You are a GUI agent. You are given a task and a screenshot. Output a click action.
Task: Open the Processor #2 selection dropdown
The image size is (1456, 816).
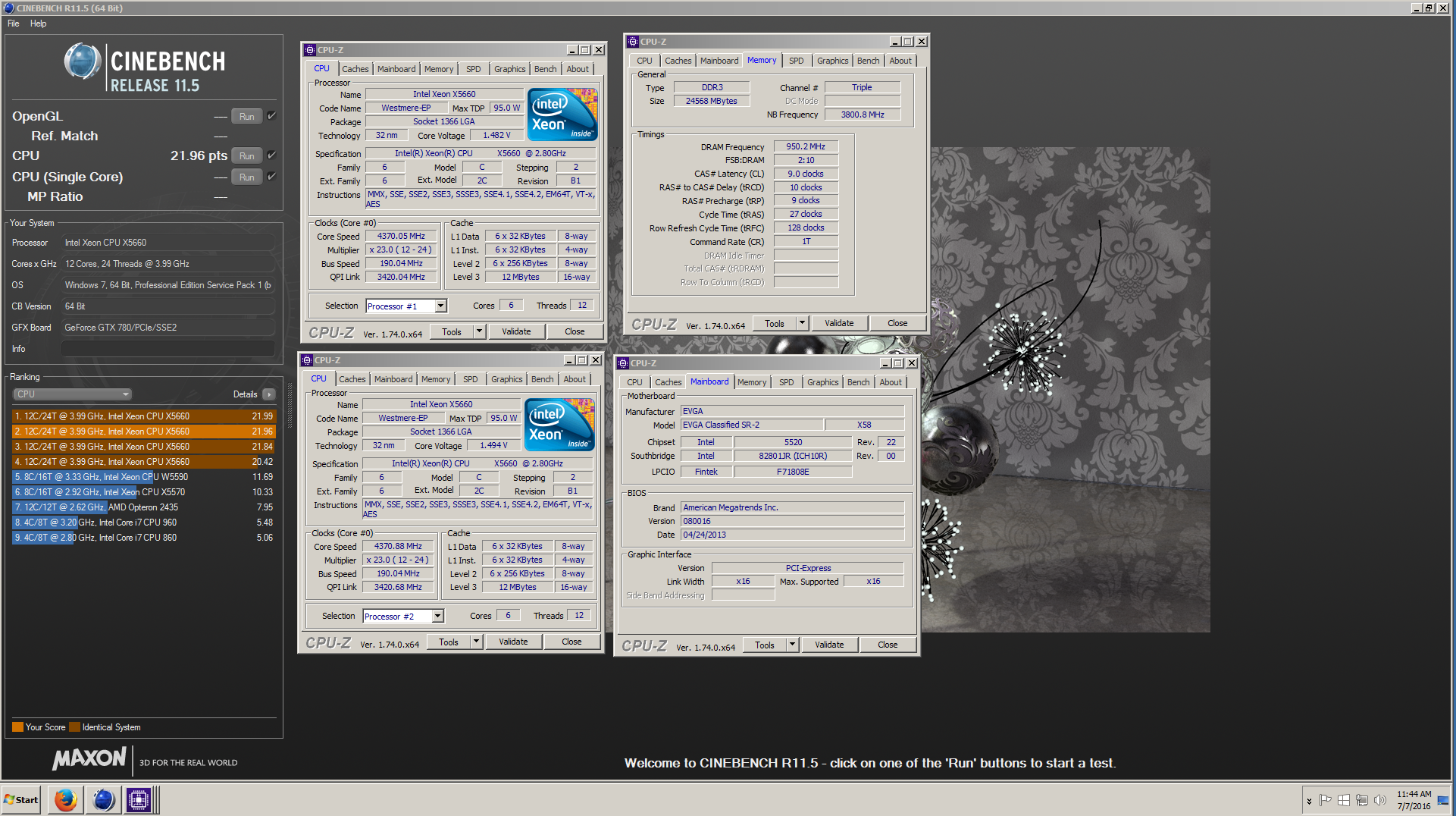pyautogui.click(x=437, y=617)
